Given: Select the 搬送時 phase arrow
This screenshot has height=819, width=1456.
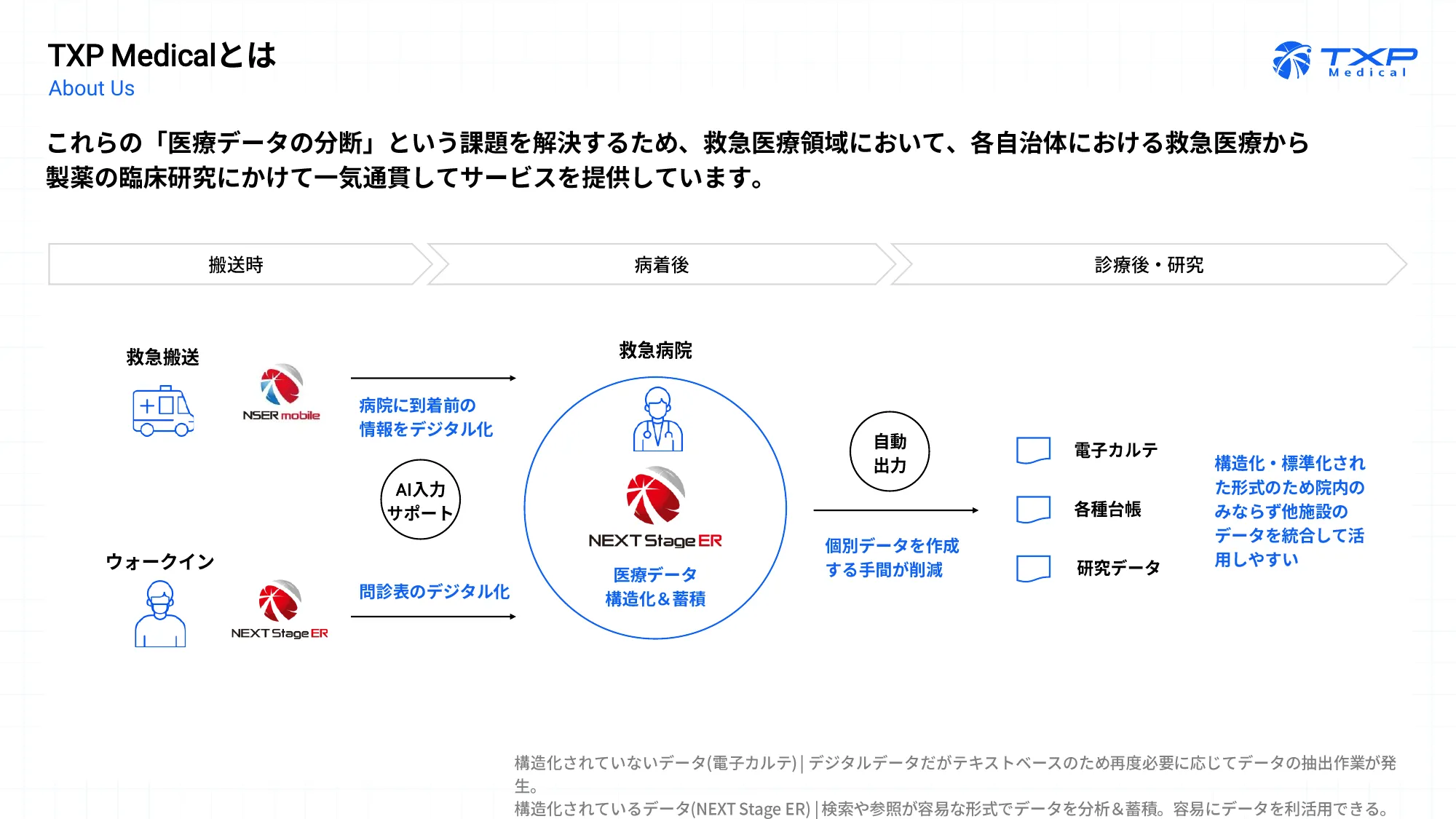Looking at the screenshot, I should click(x=240, y=264).
